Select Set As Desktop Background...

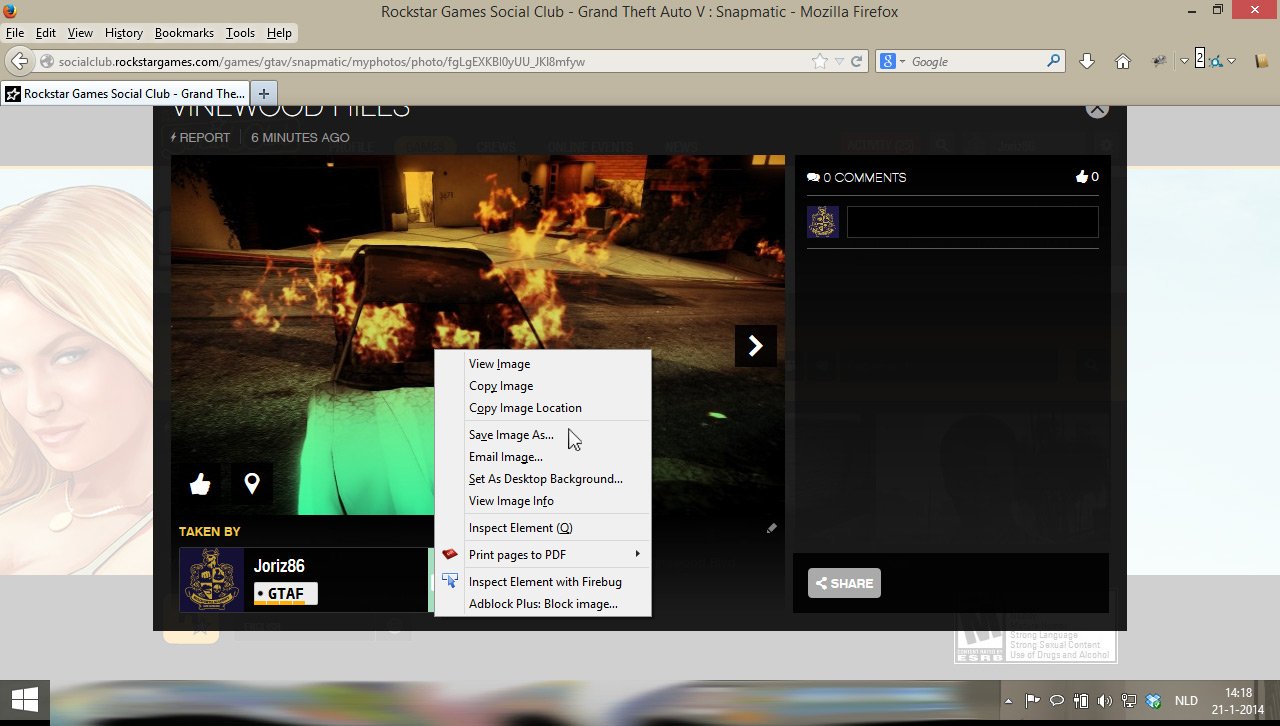[543, 479]
